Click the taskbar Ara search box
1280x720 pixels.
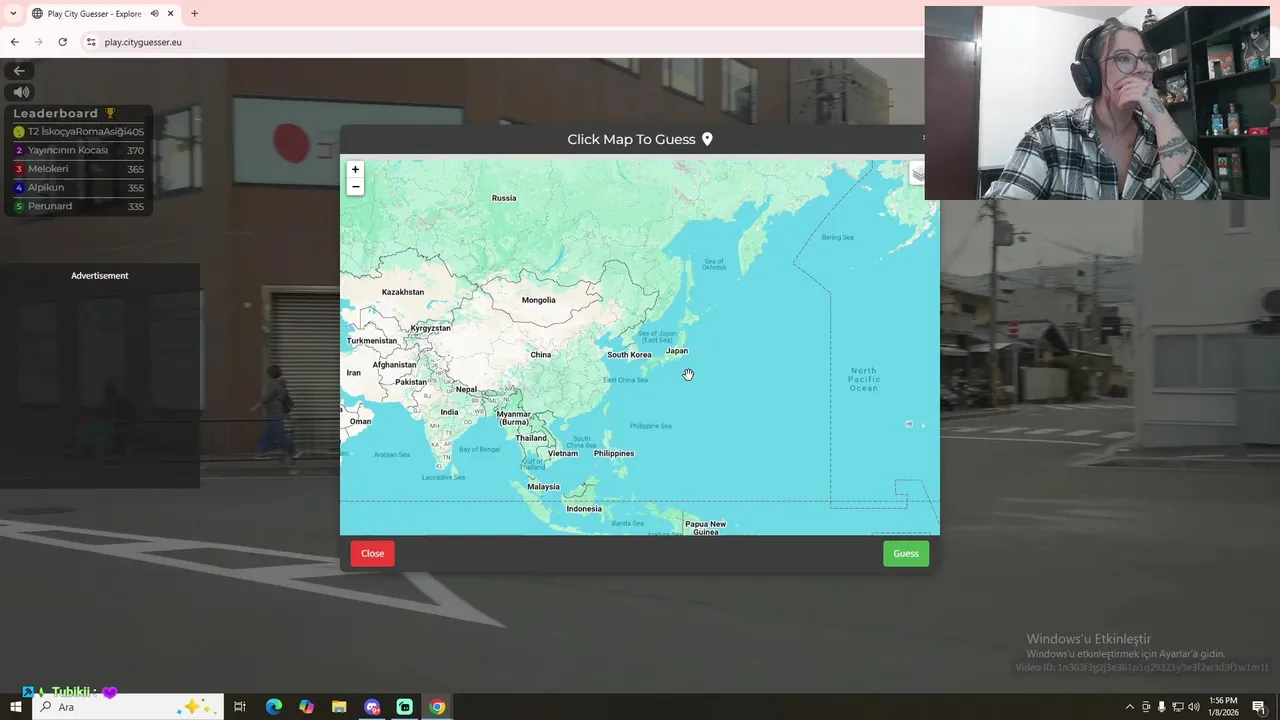point(128,707)
